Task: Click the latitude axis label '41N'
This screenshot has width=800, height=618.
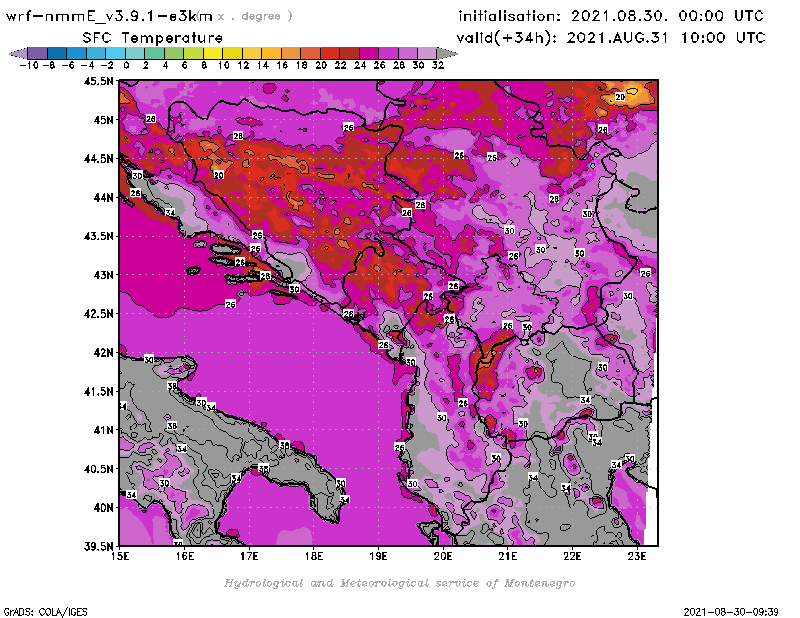Action: coord(104,430)
